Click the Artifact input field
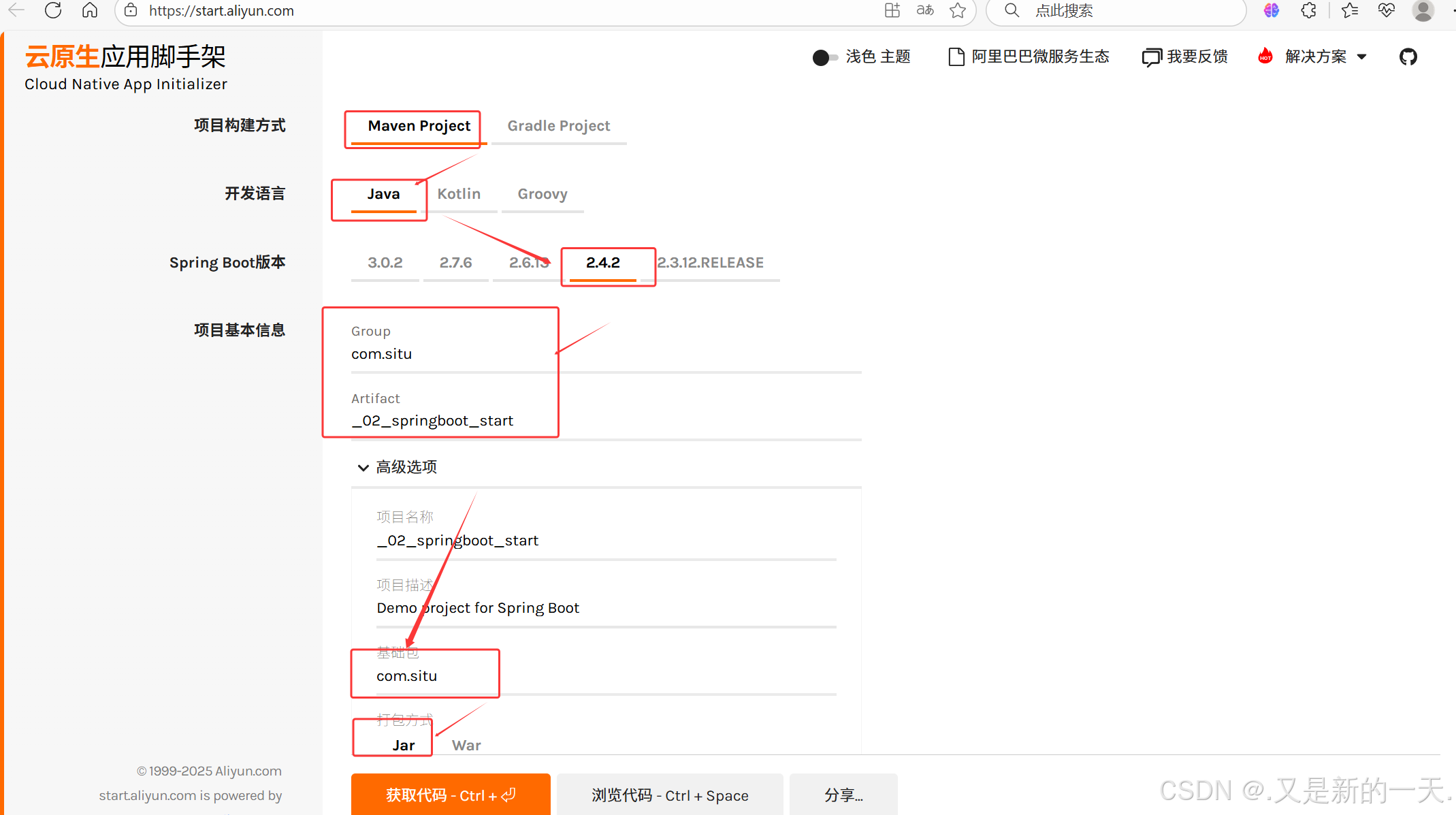The image size is (1456, 815). pos(606,421)
